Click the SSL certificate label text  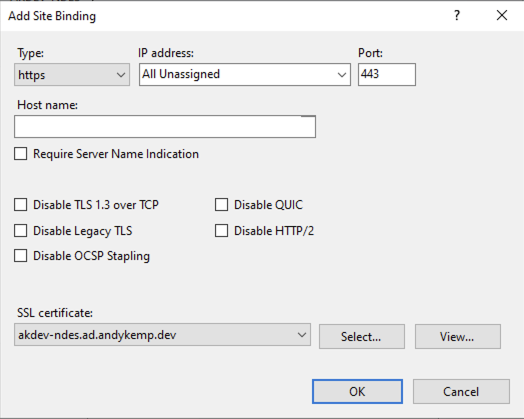(55, 313)
